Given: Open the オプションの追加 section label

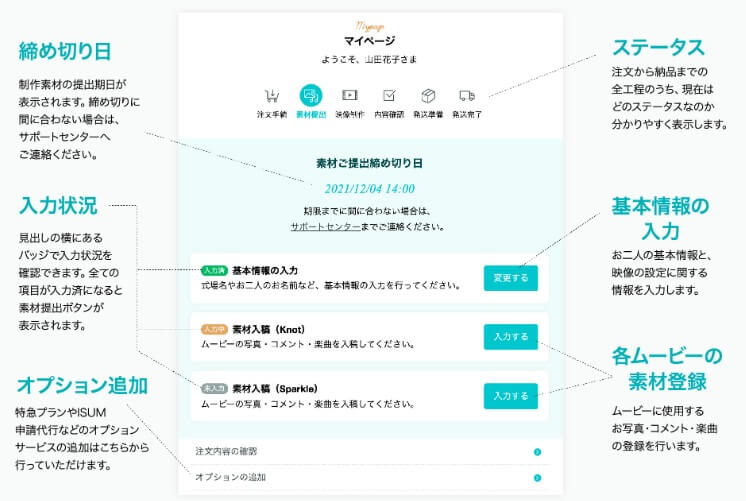Looking at the screenshot, I should (x=230, y=478).
